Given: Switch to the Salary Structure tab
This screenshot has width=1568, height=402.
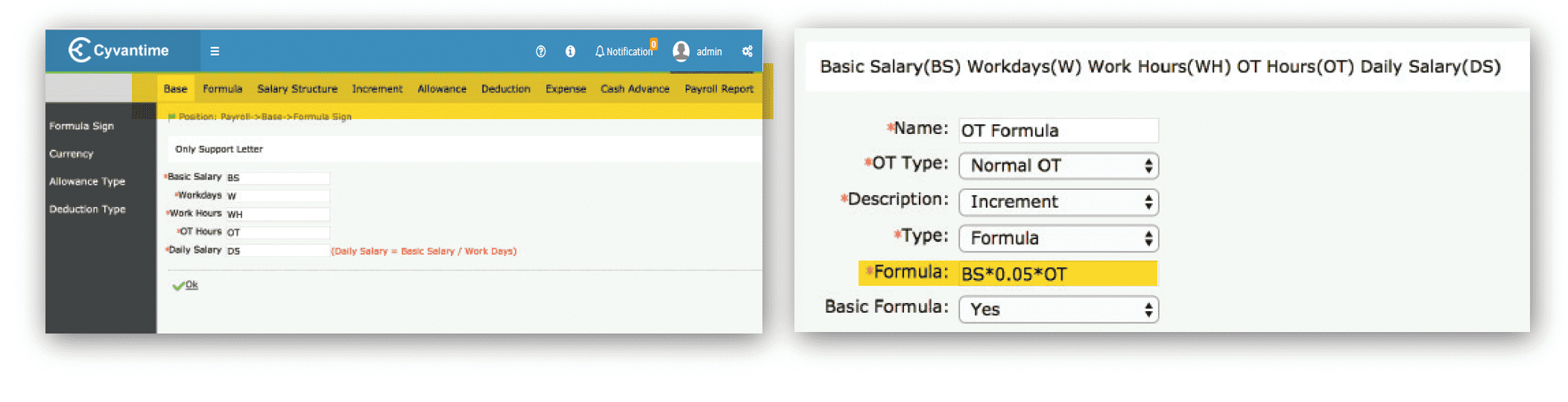Looking at the screenshot, I should click(297, 89).
